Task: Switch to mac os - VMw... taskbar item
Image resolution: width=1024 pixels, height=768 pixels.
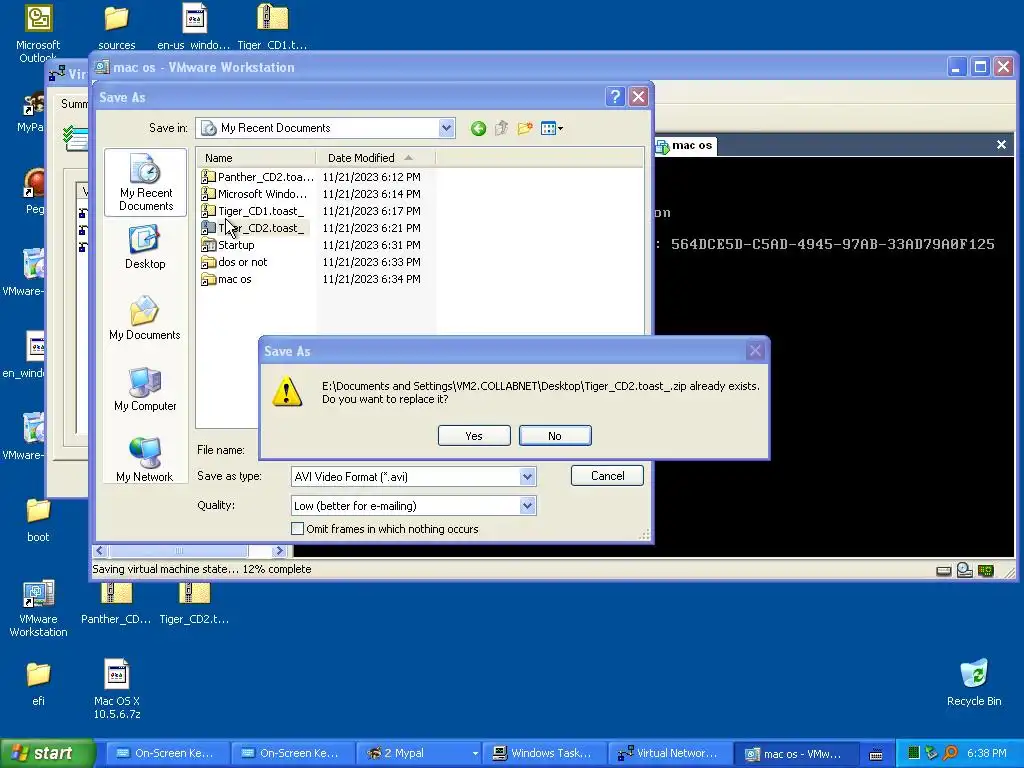Action: tap(795, 753)
